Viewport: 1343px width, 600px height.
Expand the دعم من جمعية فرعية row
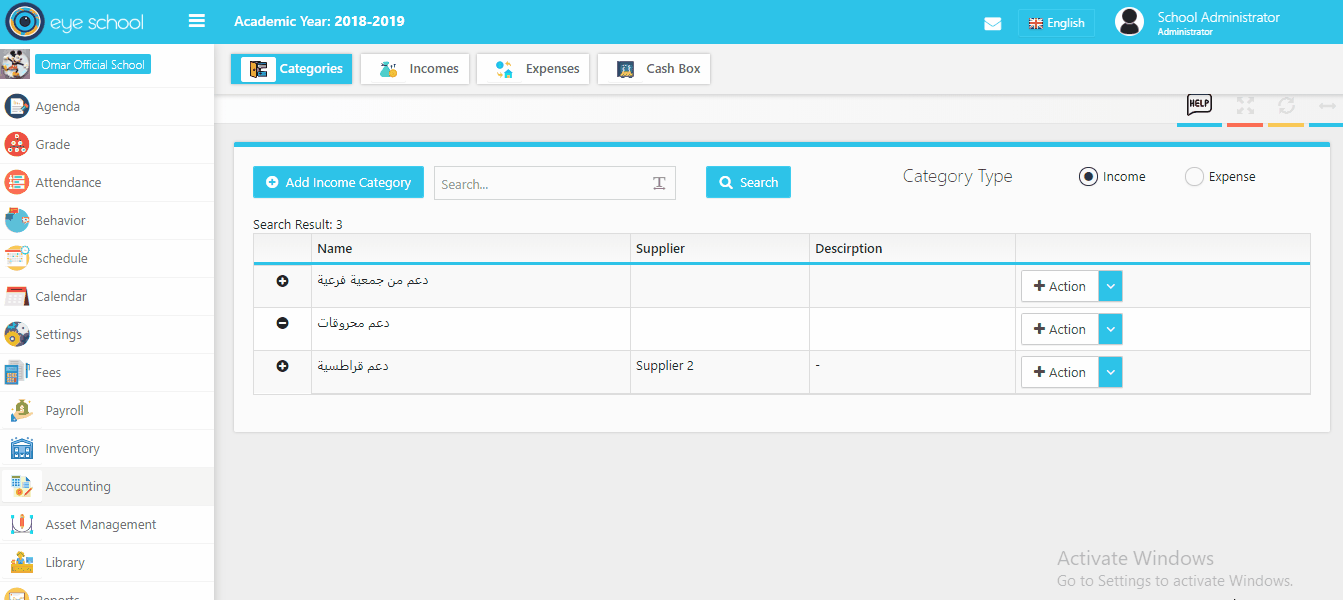pos(282,281)
